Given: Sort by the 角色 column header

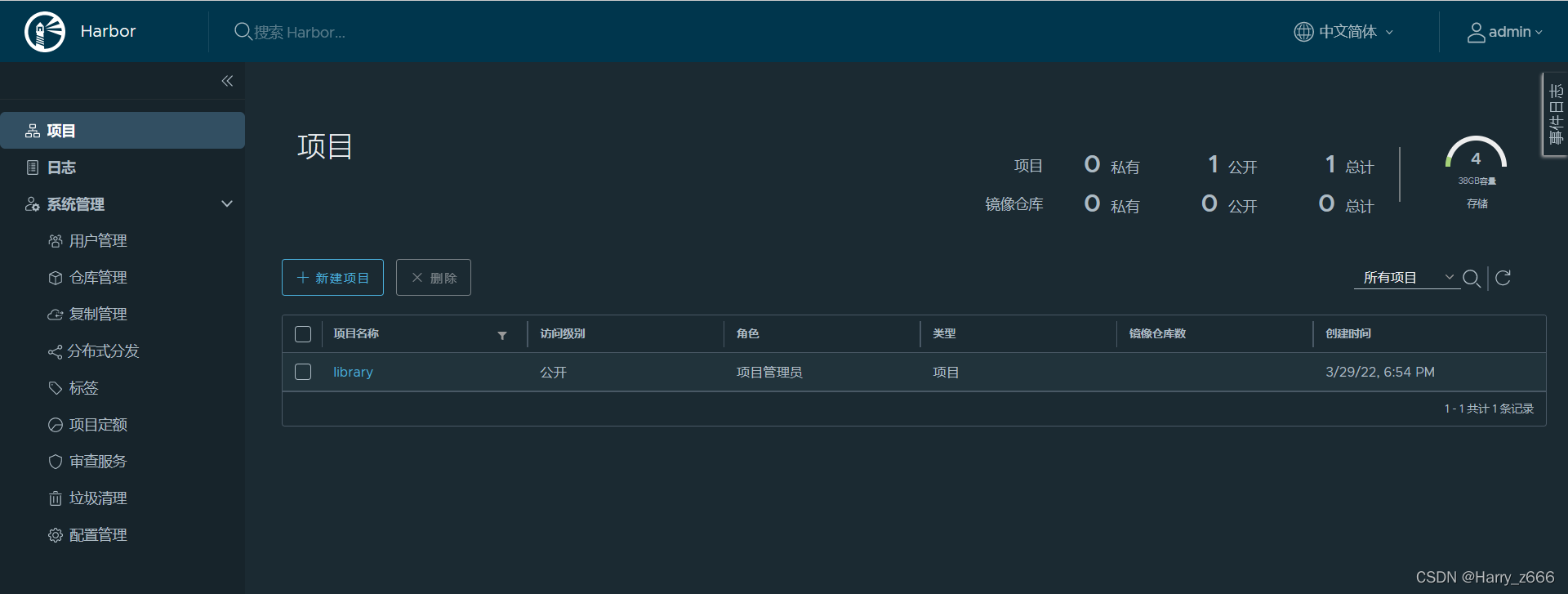Looking at the screenshot, I should (x=747, y=334).
